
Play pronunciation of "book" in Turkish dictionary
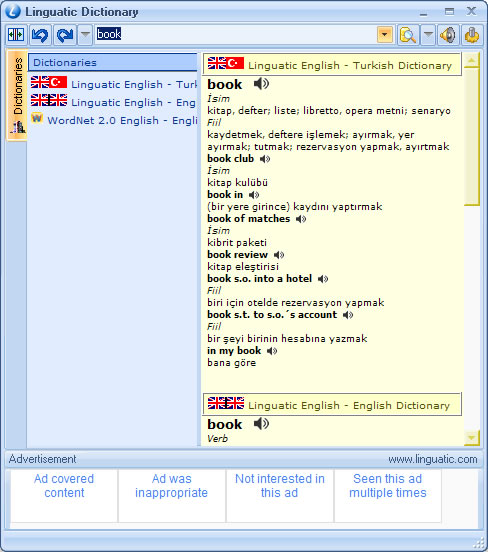pos(261,84)
